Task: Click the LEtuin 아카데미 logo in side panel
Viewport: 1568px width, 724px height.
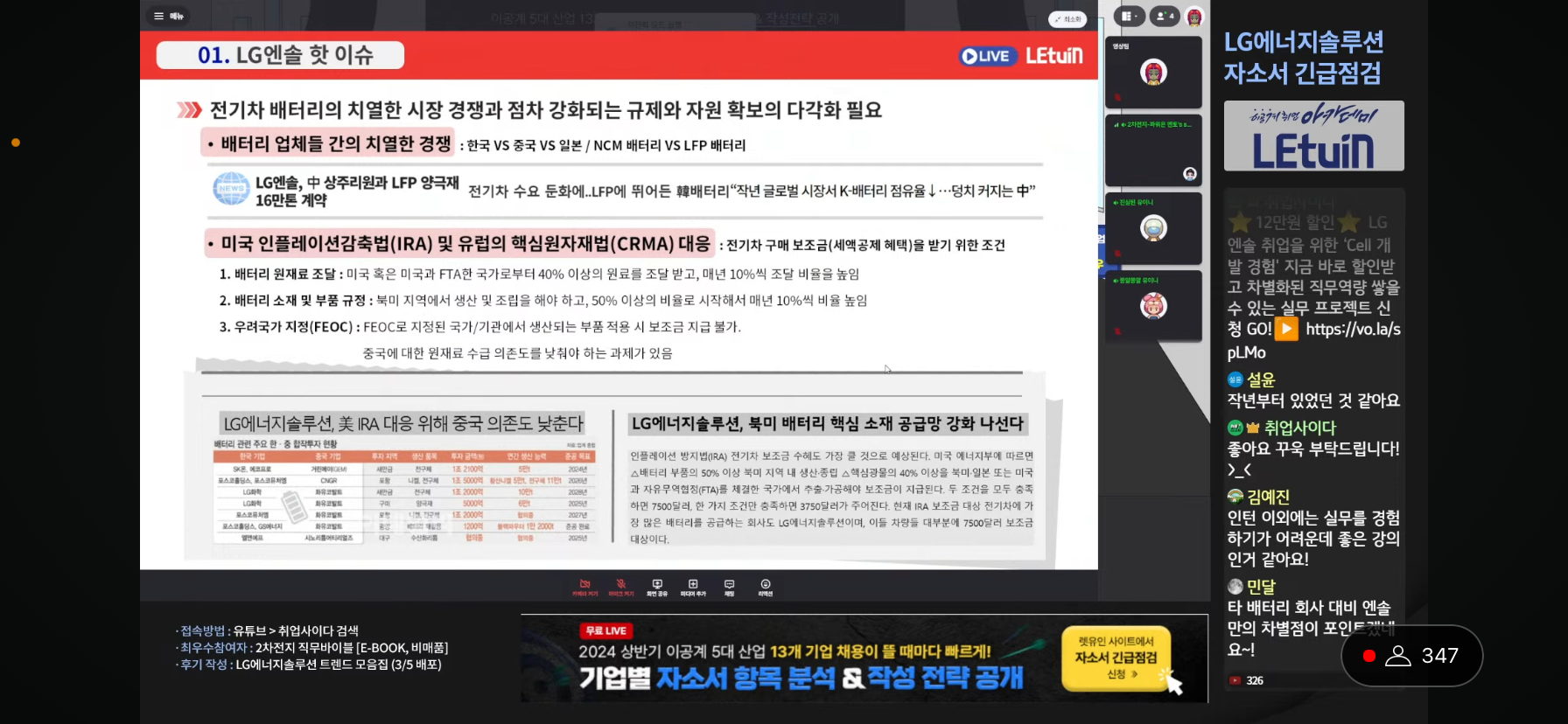Action: point(1313,136)
